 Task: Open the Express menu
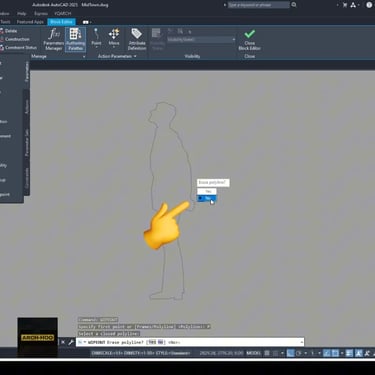(41, 13)
